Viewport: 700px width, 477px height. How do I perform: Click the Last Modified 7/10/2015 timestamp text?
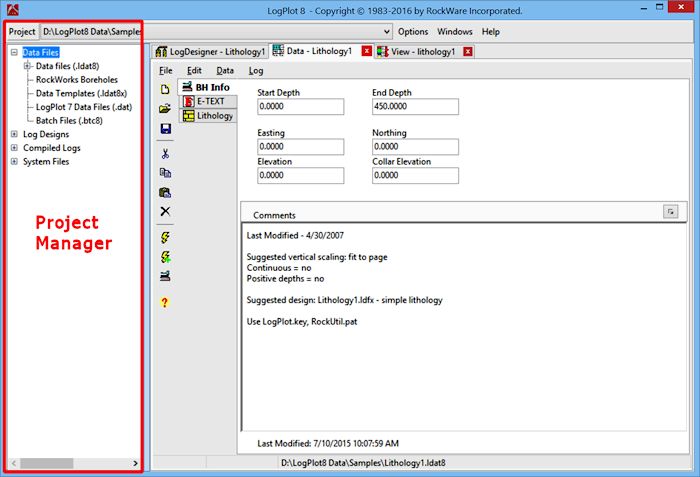click(x=328, y=444)
